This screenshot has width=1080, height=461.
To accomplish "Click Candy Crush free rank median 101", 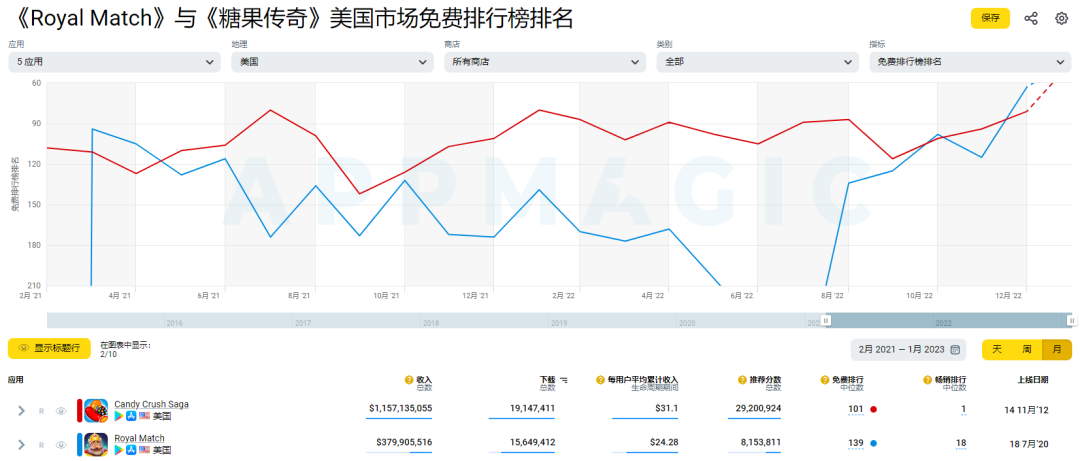I will [x=855, y=409].
